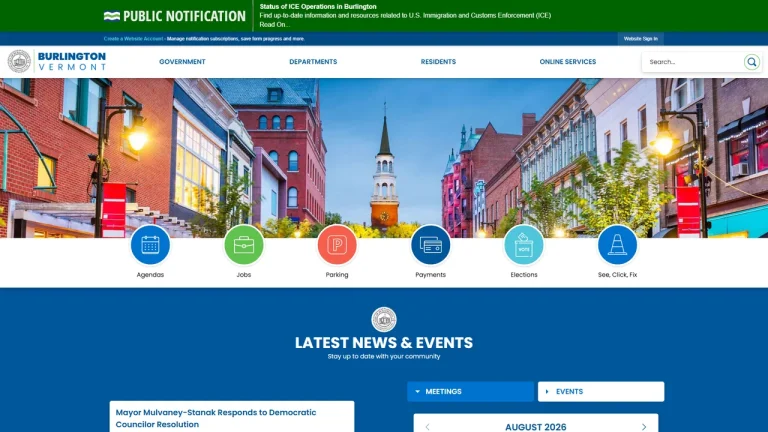The width and height of the screenshot is (768, 432).
Task: Click the See, Click, Fix cone icon
Action: 617,244
